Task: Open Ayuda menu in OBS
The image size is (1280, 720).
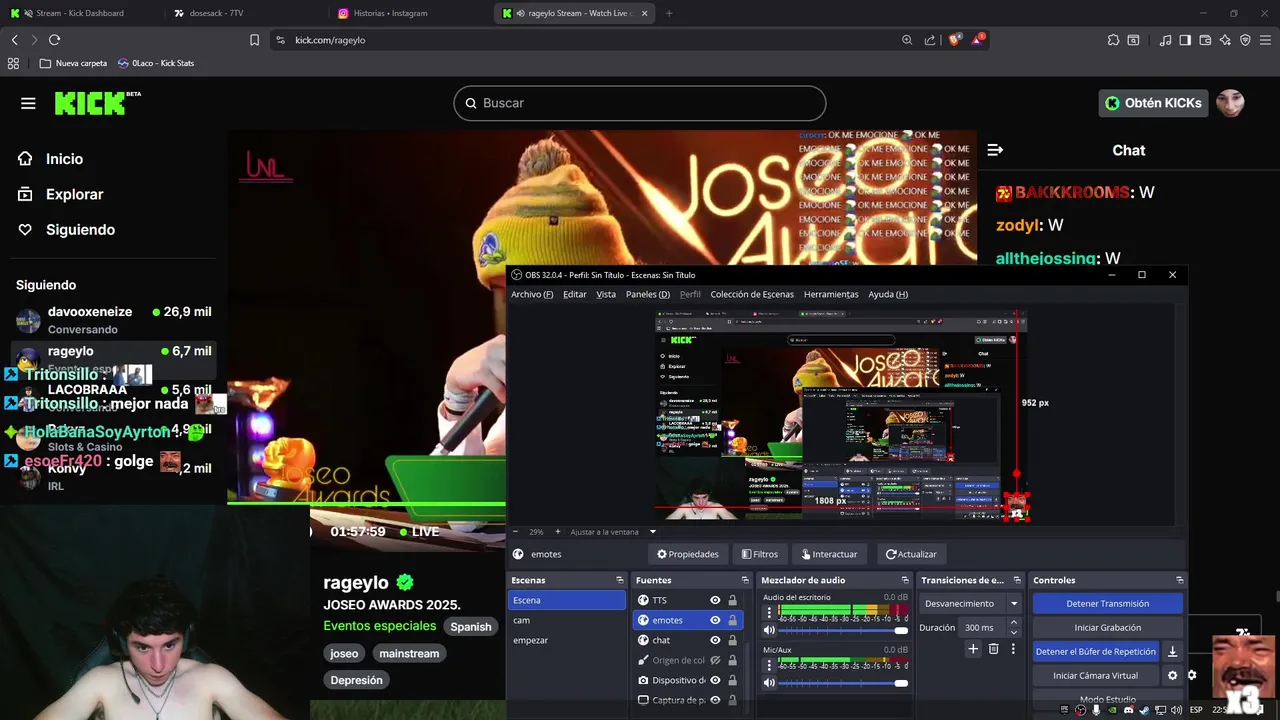Action: pyautogui.click(x=888, y=294)
